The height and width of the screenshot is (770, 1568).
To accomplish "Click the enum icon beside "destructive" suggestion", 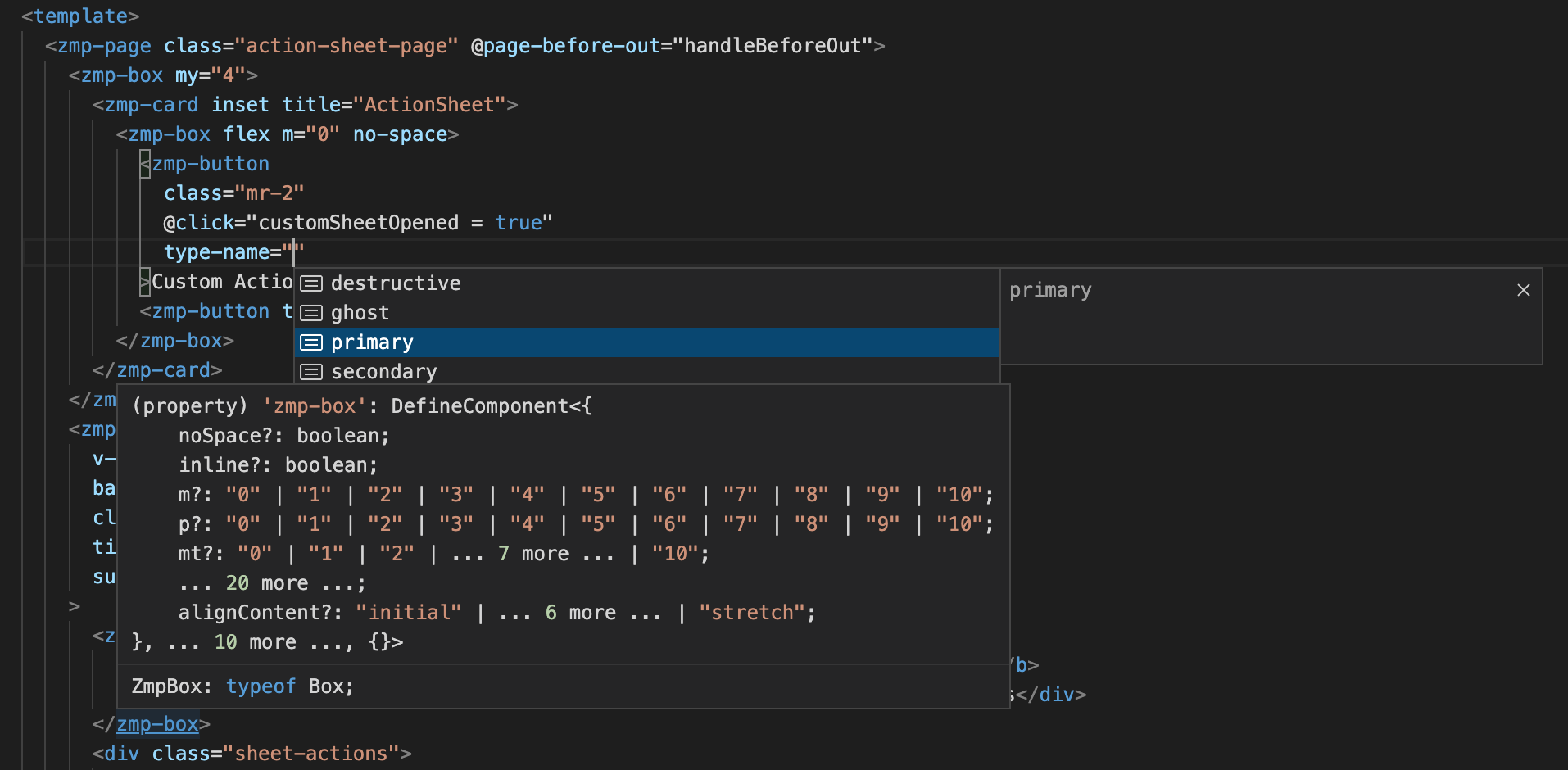I will 312,283.
